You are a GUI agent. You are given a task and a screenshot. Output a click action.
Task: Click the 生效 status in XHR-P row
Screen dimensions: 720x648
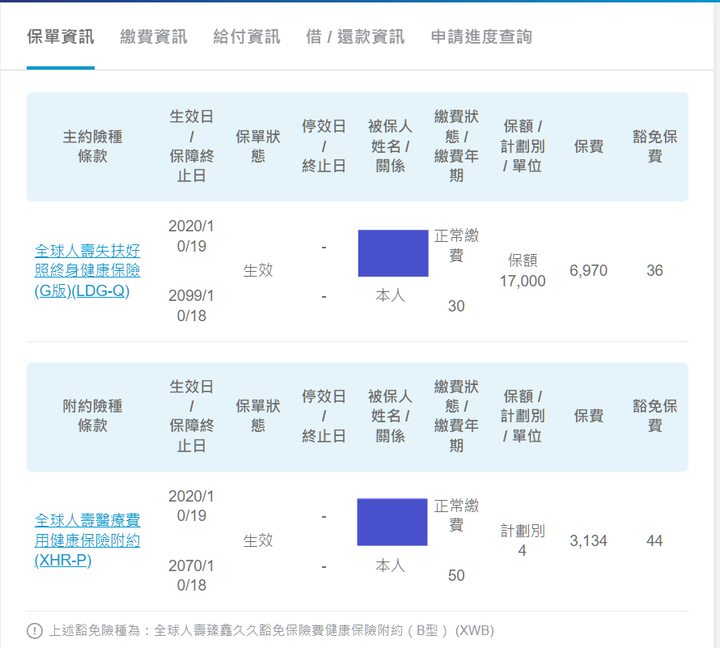258,541
